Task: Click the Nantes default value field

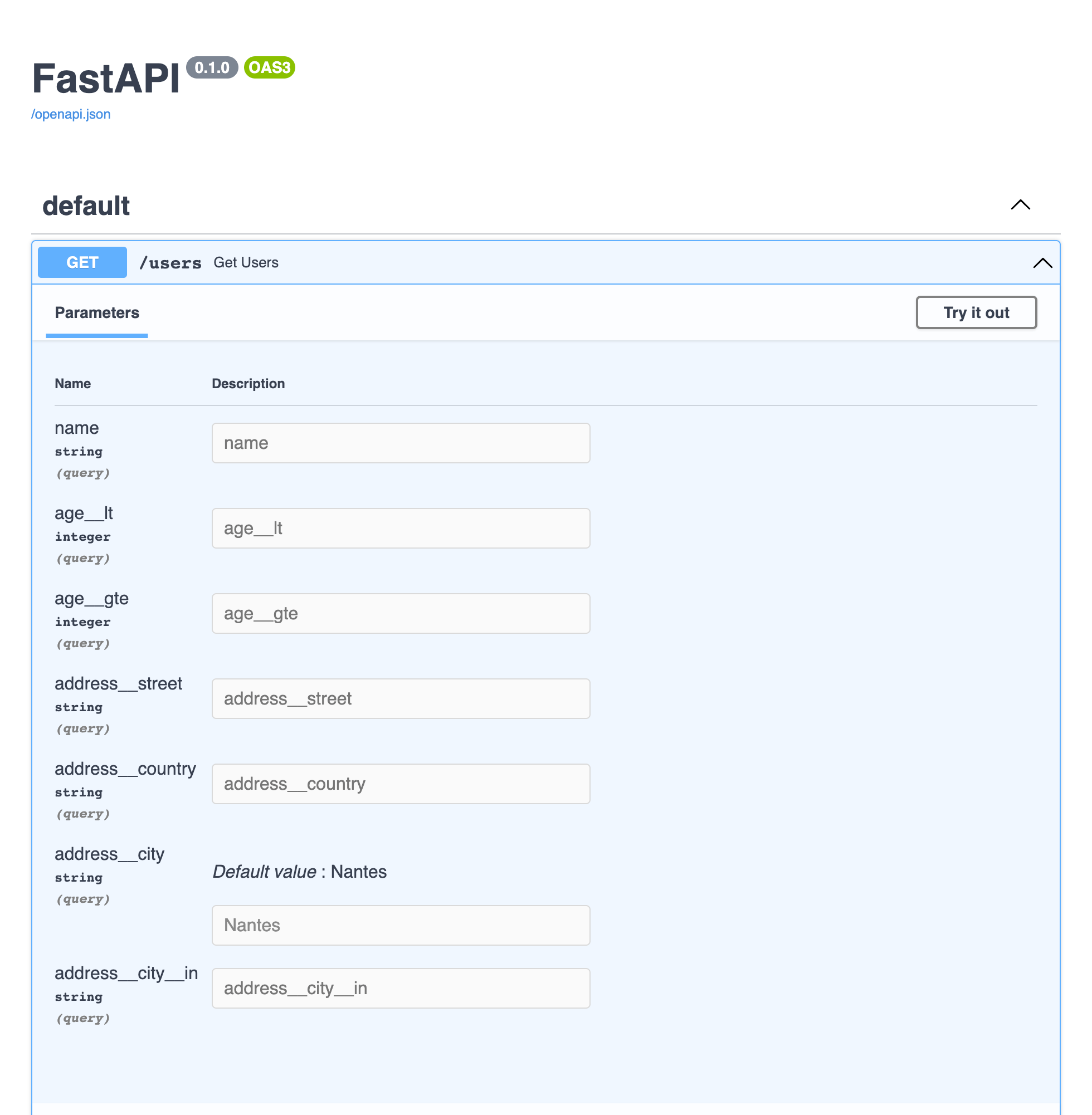Action: pyautogui.click(x=401, y=925)
